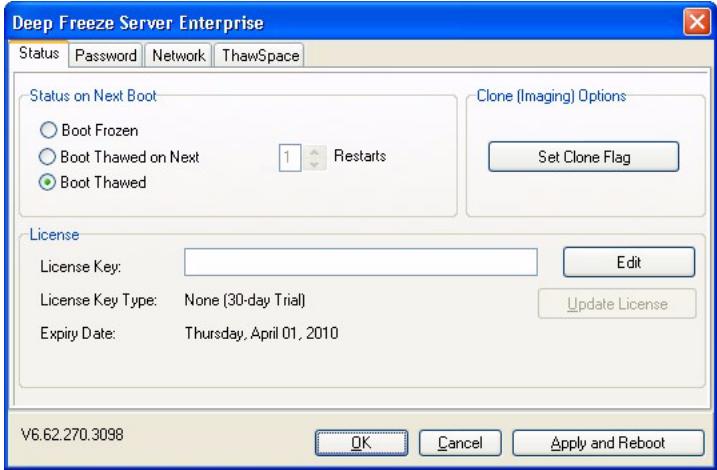Click Apply and Reboot

(x=608, y=443)
